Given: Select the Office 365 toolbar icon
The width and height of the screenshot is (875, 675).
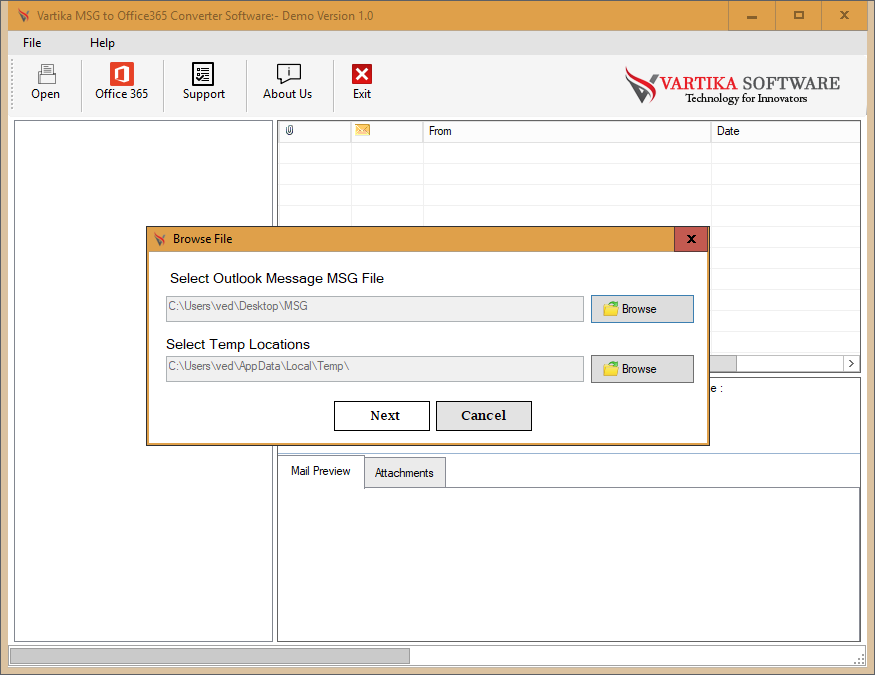Looking at the screenshot, I should tap(122, 83).
